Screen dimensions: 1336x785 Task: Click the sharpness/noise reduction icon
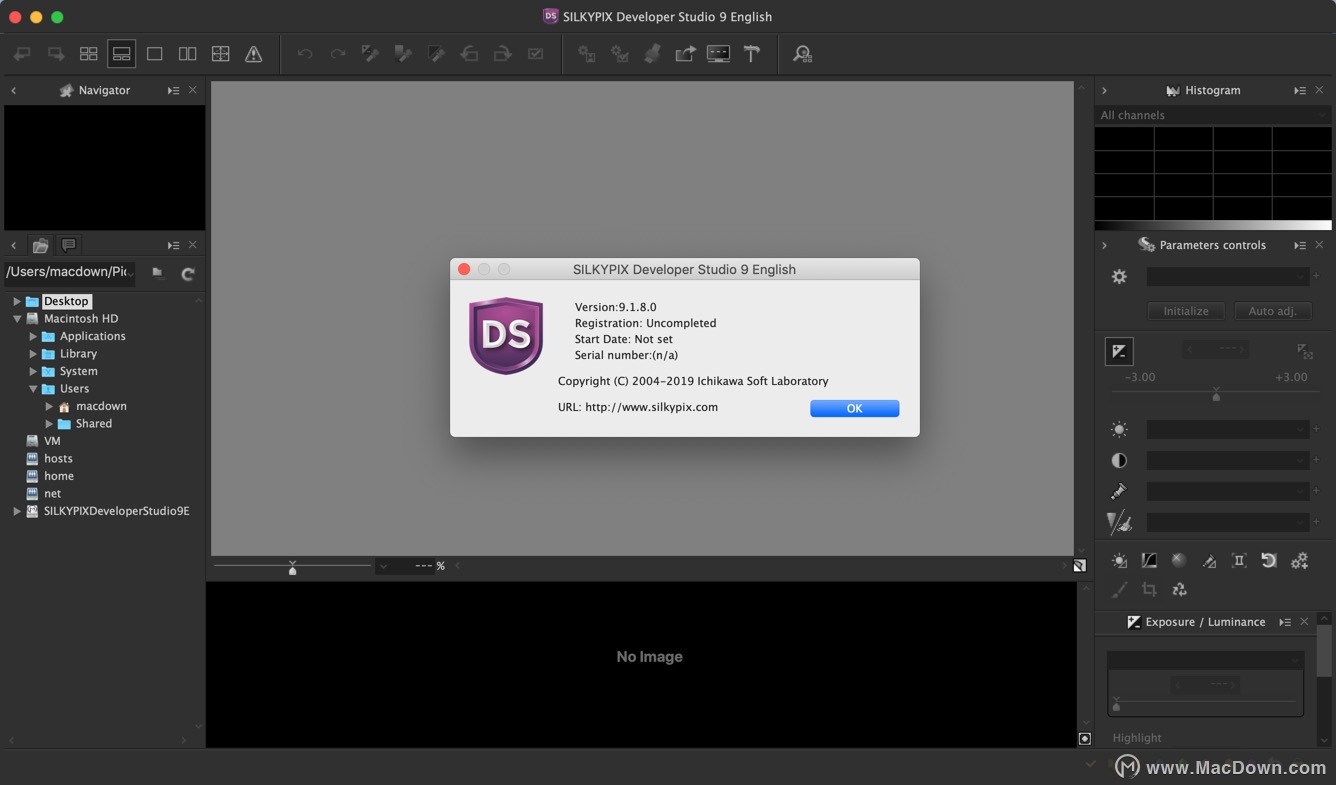tap(1119, 522)
